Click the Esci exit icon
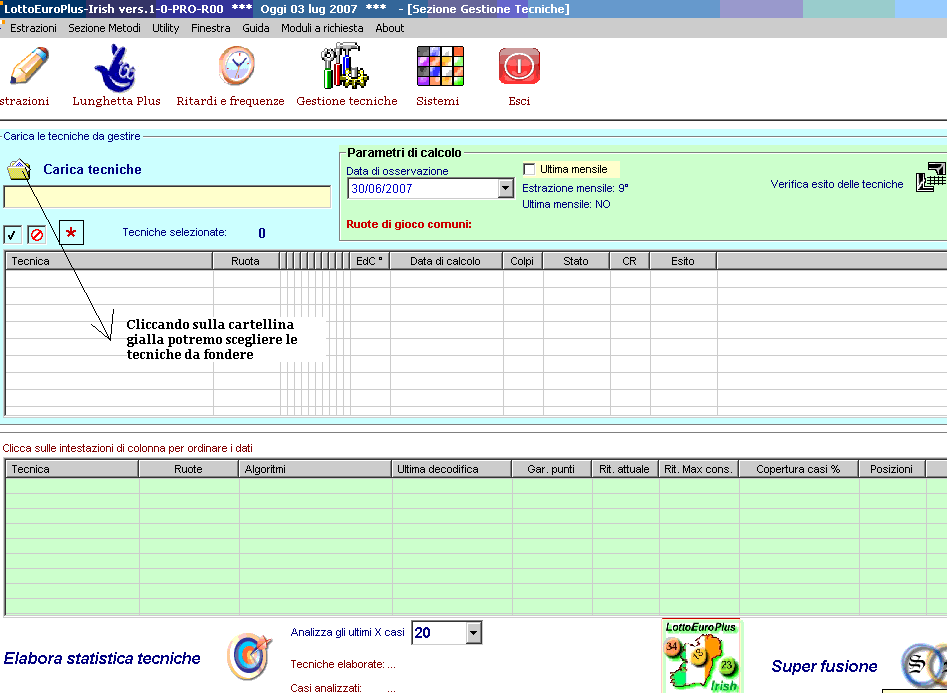 coord(519,66)
